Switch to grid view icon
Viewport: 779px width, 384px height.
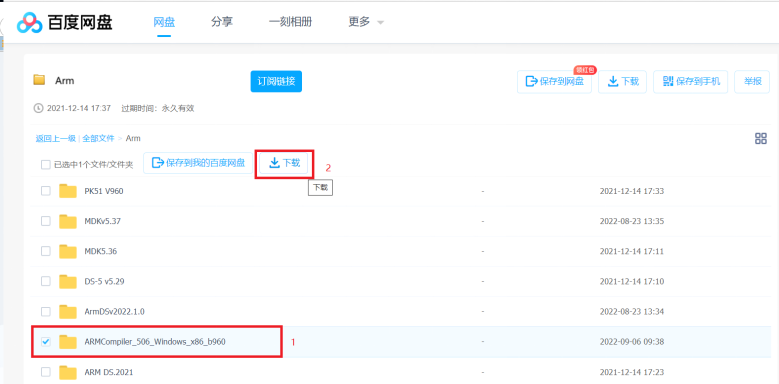pyautogui.click(x=761, y=139)
